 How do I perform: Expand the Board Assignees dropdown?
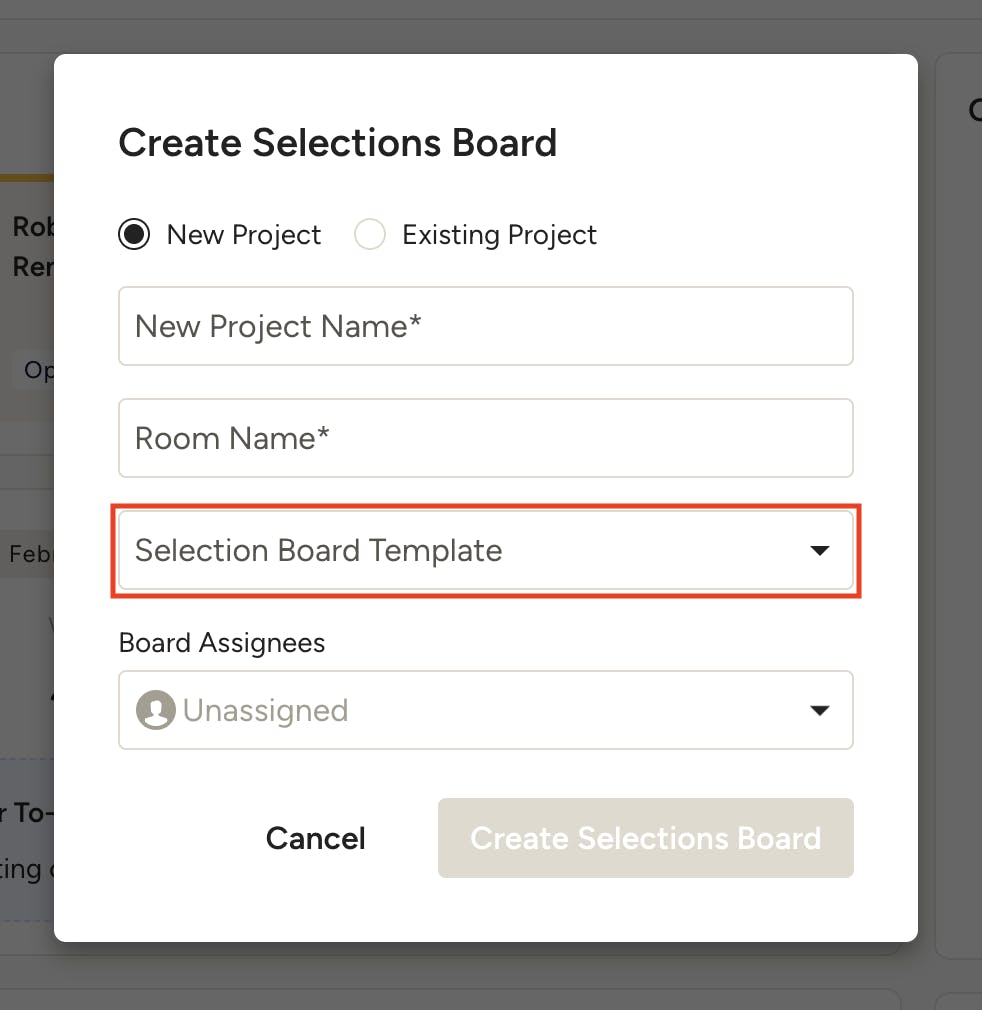tap(485, 711)
